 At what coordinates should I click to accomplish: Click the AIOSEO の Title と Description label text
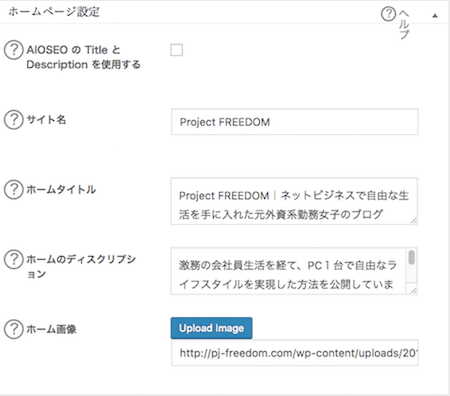pos(83,57)
